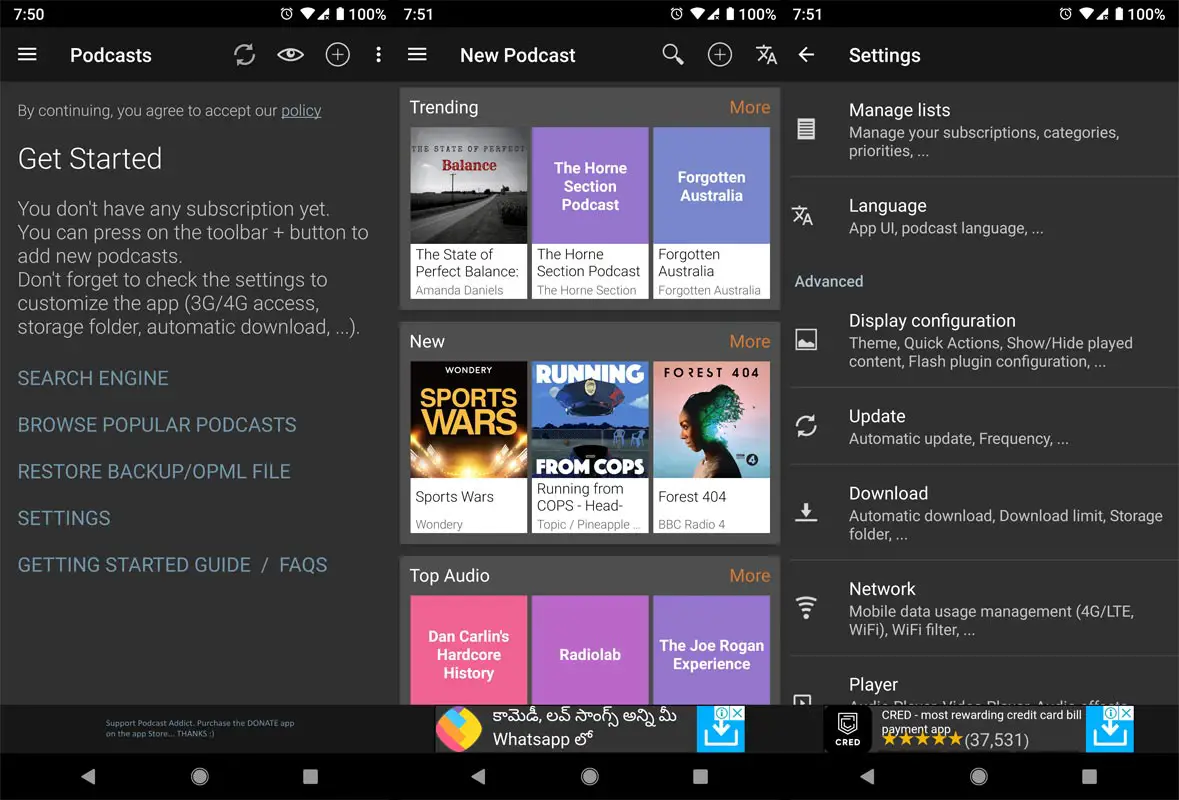The image size is (1179, 800).
Task: Open SEARCH ENGINE link
Action: click(x=93, y=378)
